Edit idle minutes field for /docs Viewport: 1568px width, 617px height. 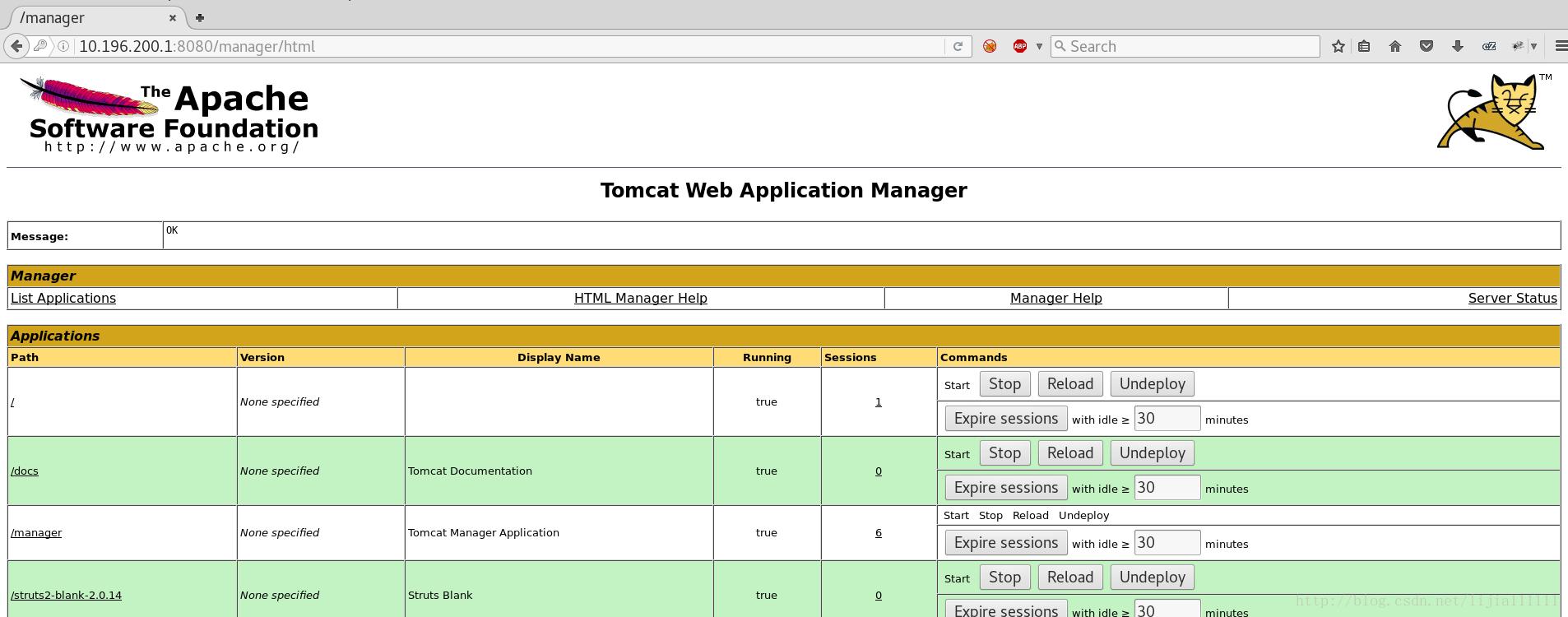point(1167,488)
